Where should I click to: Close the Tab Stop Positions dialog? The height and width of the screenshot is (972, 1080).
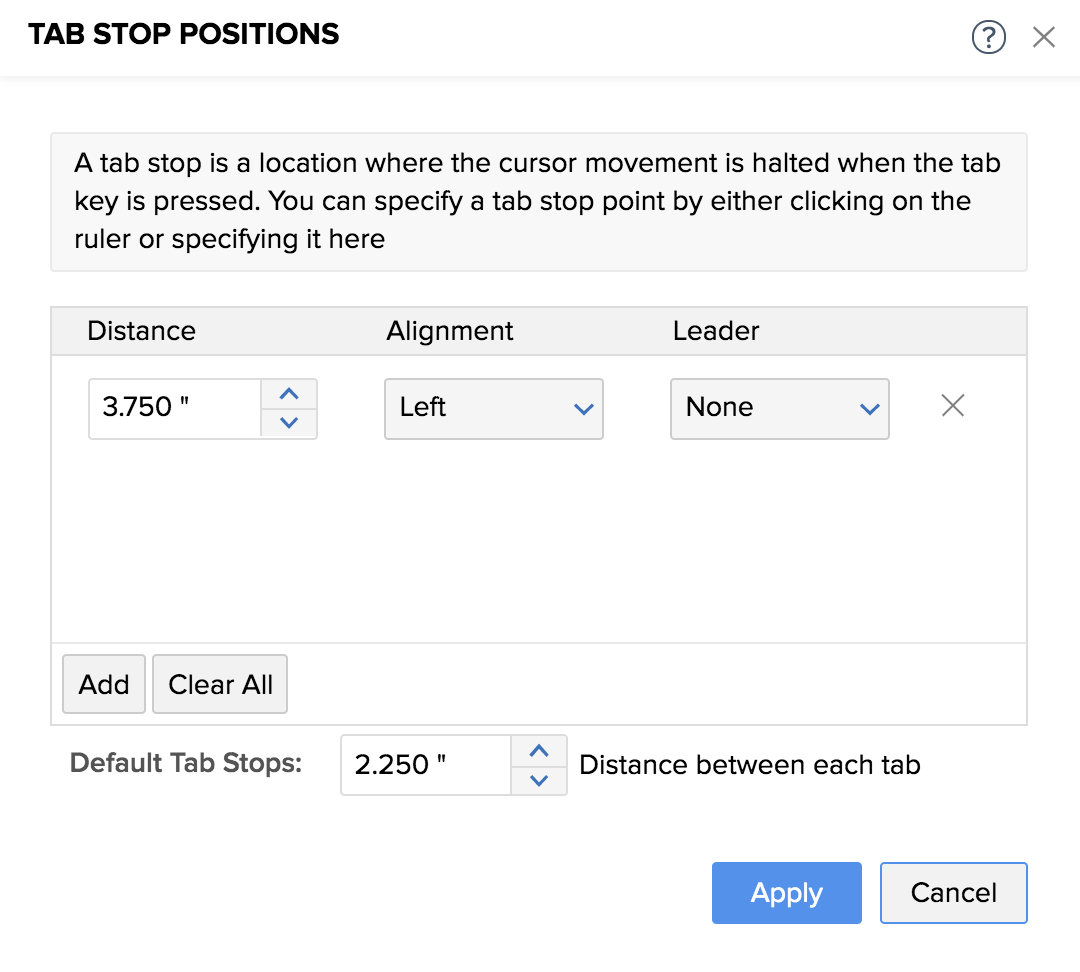click(x=1043, y=38)
